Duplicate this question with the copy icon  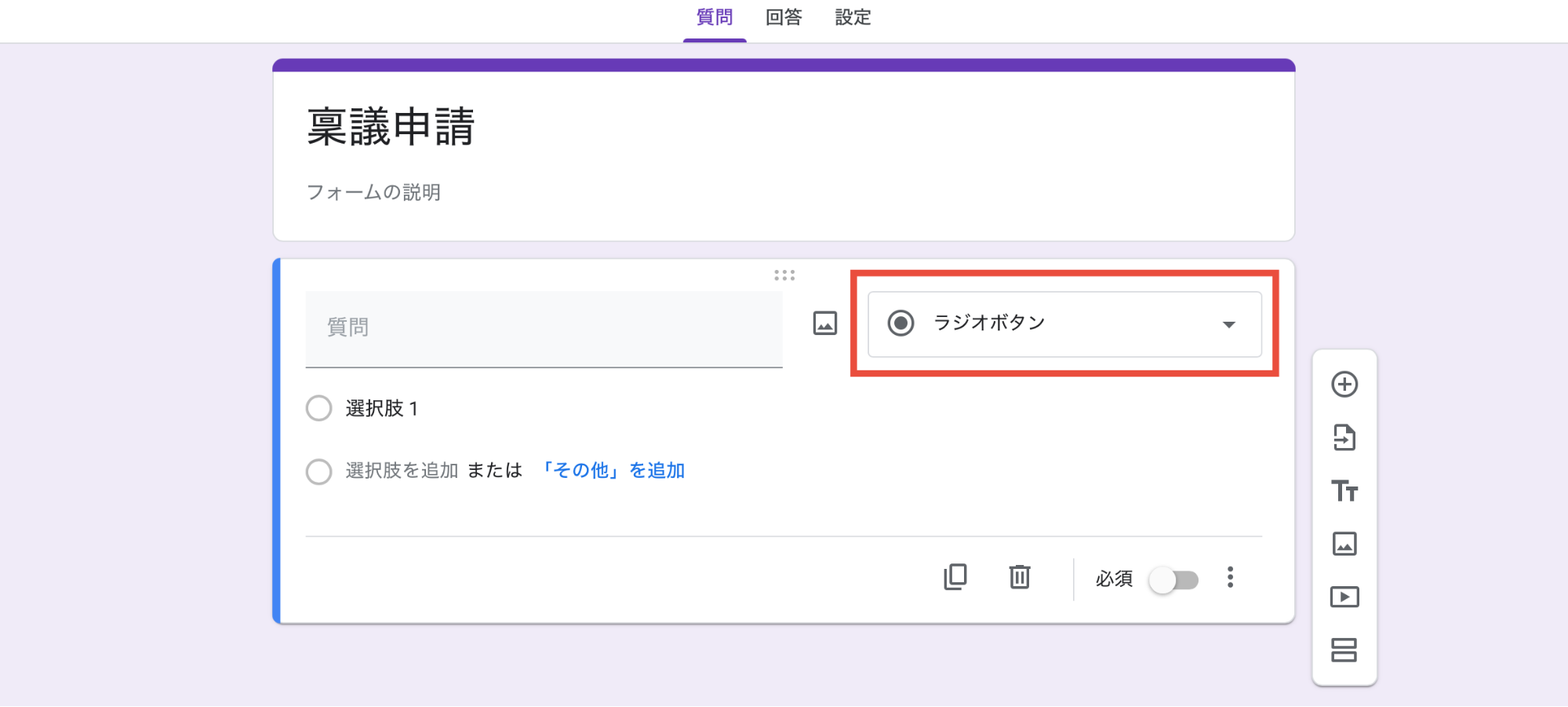955,578
